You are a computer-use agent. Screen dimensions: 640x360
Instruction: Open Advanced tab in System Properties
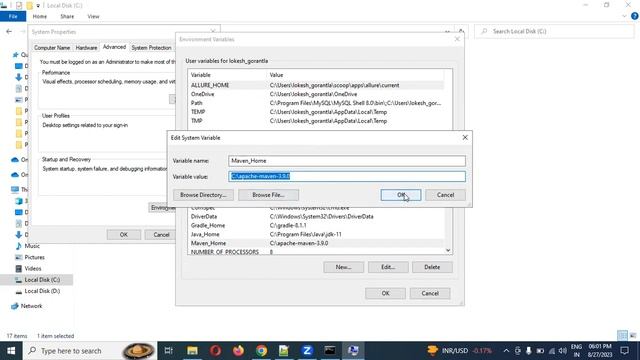[x=114, y=47]
